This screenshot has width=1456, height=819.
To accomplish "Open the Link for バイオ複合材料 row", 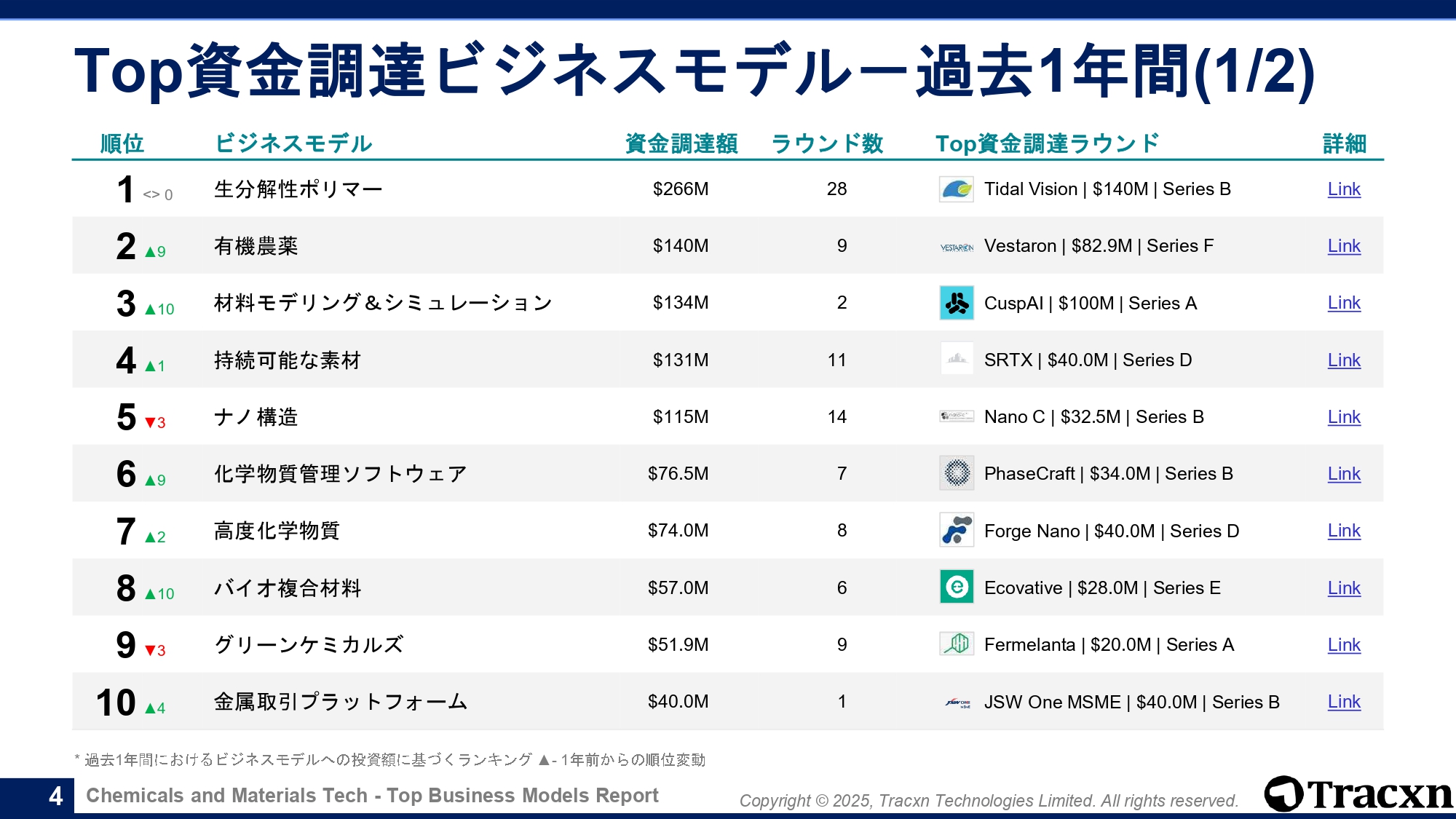I will 1344,588.
